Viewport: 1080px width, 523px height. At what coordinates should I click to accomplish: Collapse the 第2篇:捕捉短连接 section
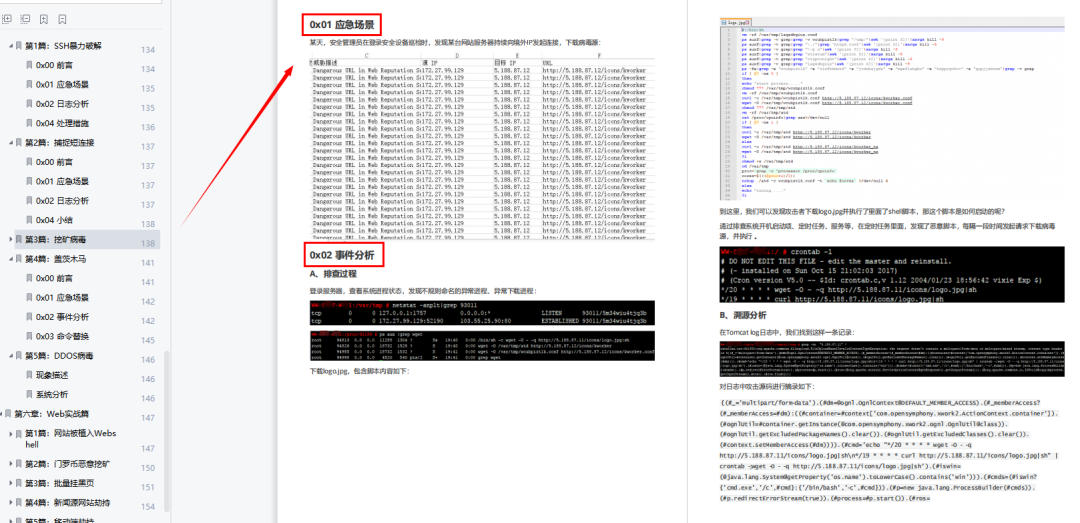(x=10, y=143)
